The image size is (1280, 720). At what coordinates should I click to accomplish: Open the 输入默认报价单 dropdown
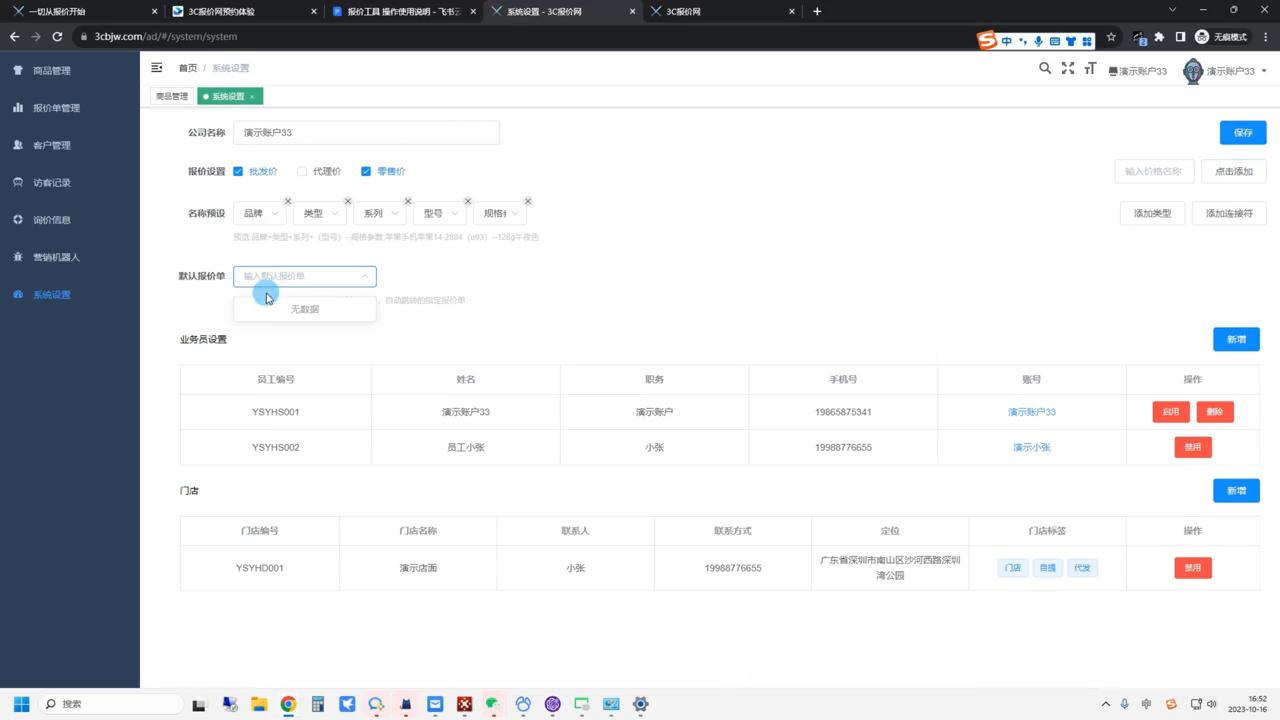coord(305,276)
